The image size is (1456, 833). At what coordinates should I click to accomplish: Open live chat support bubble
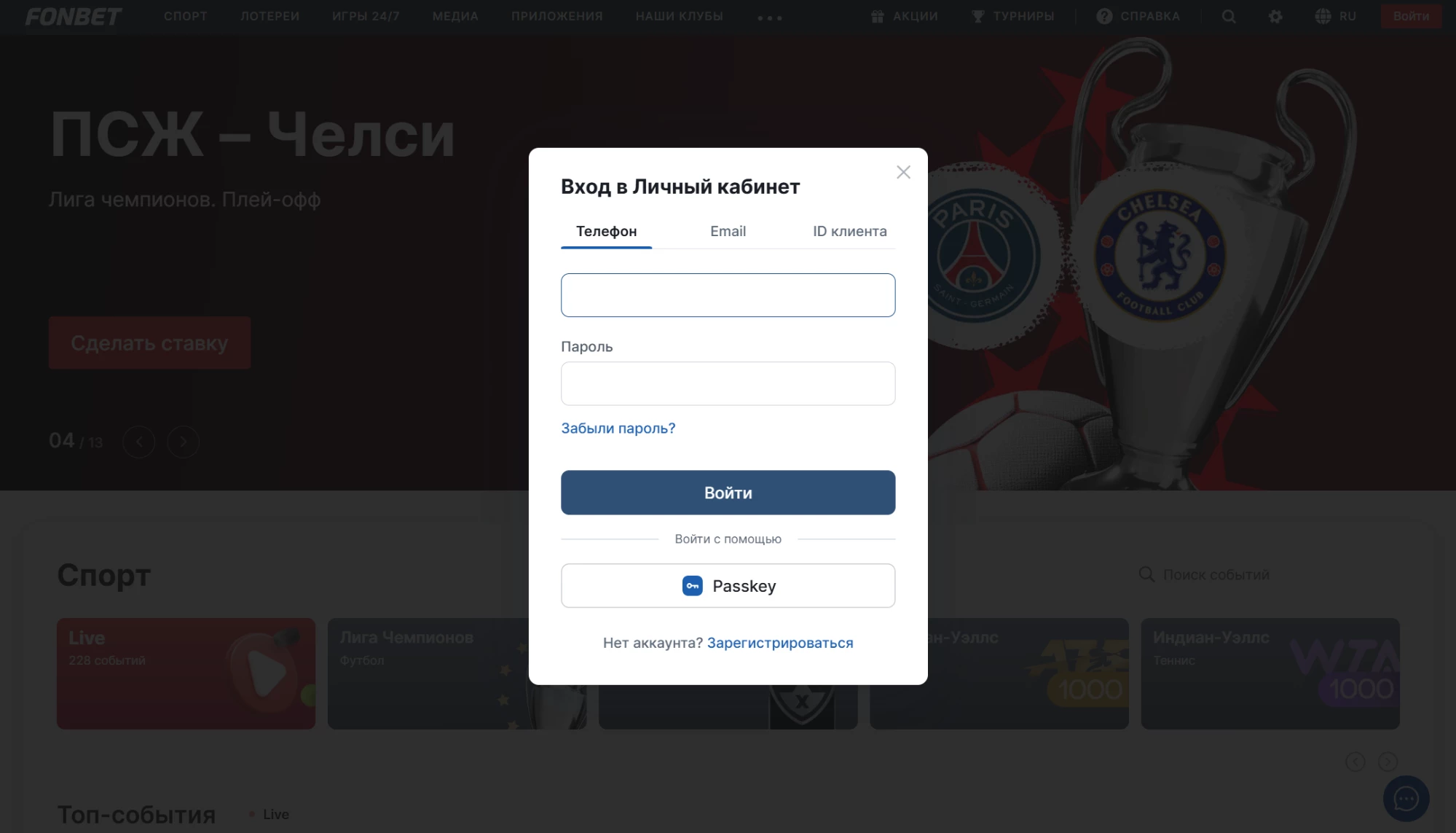click(1406, 799)
